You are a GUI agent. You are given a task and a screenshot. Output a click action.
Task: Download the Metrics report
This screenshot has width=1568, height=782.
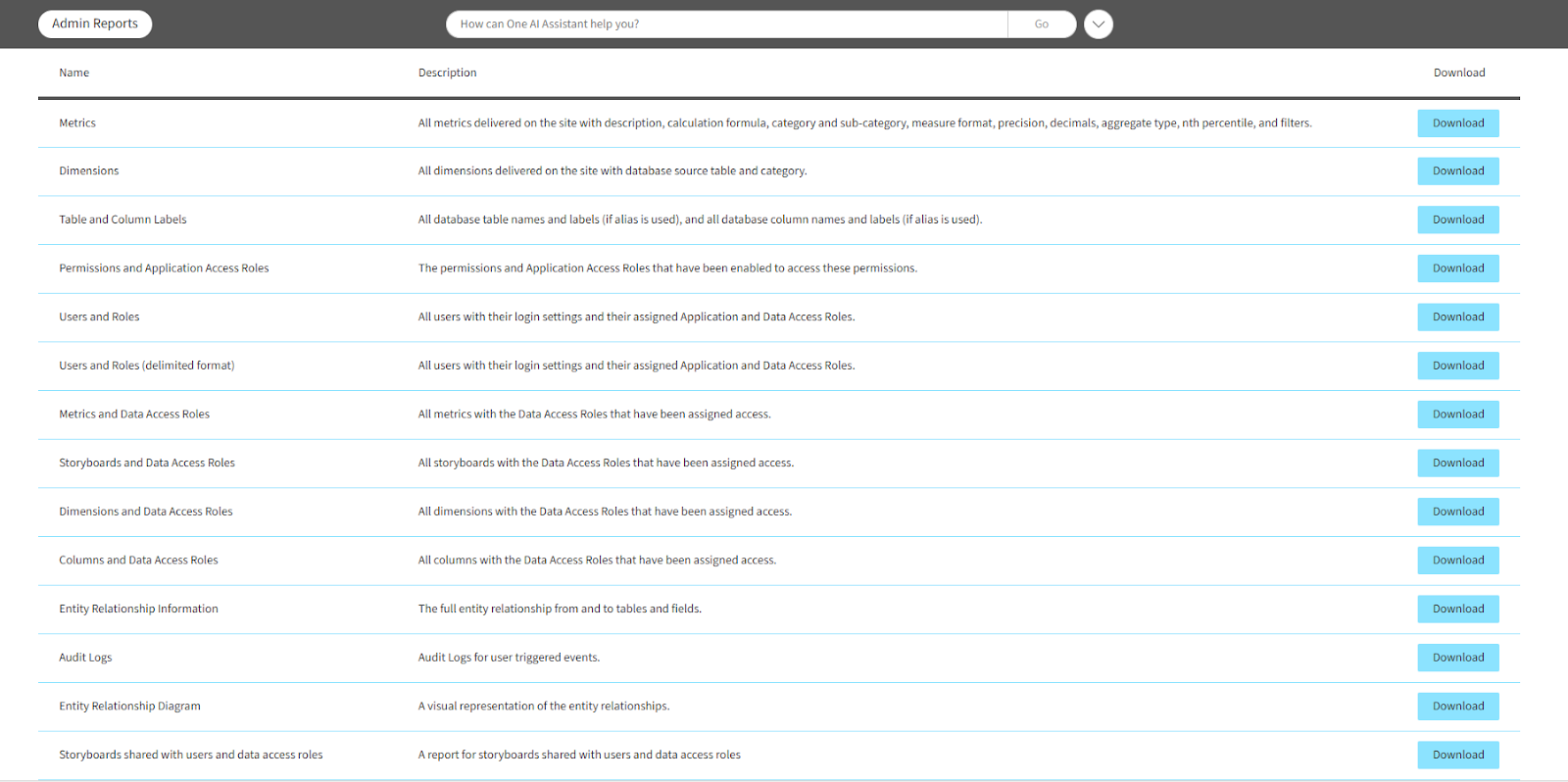(1457, 123)
